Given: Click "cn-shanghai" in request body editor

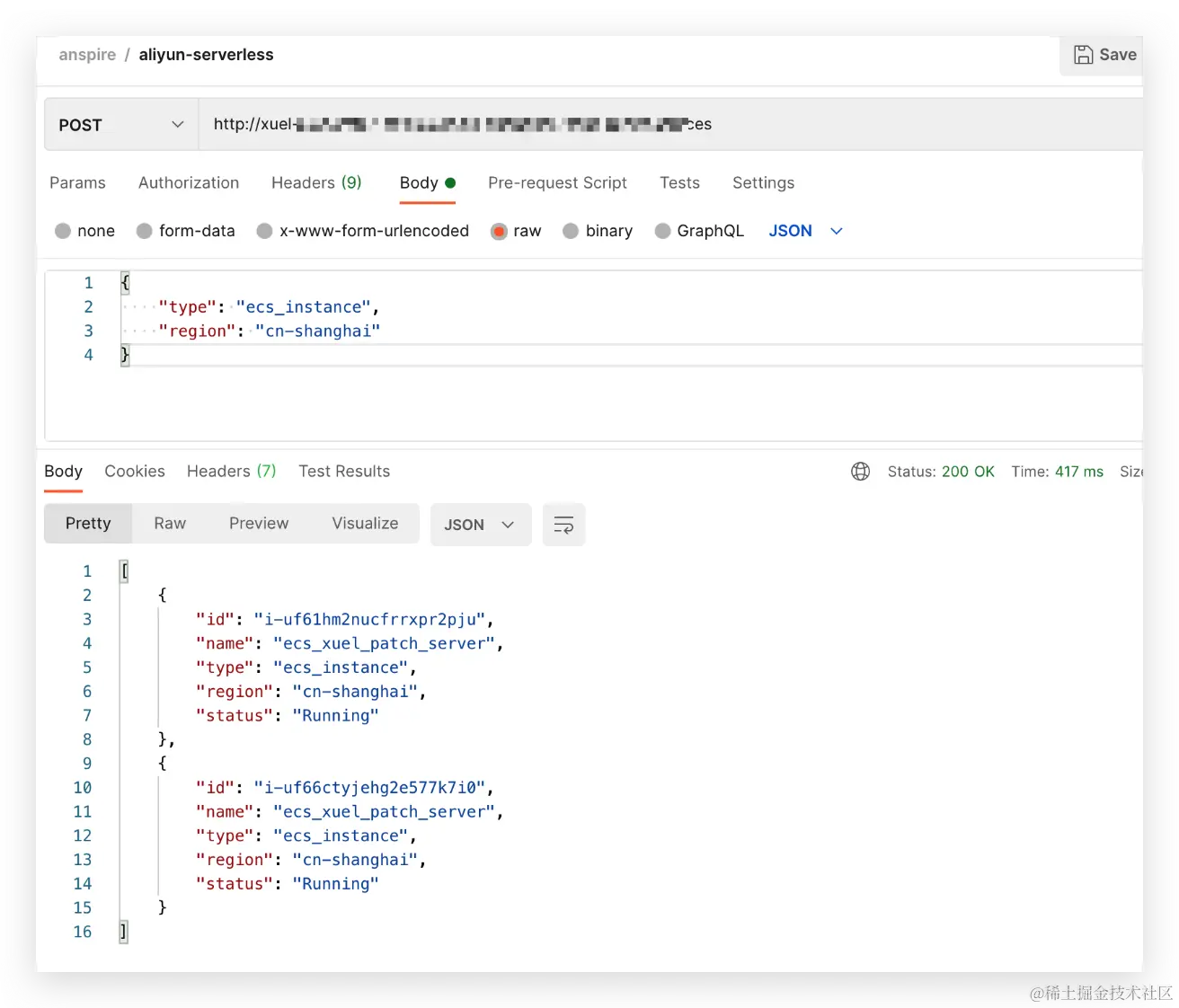Looking at the screenshot, I should click(x=317, y=331).
